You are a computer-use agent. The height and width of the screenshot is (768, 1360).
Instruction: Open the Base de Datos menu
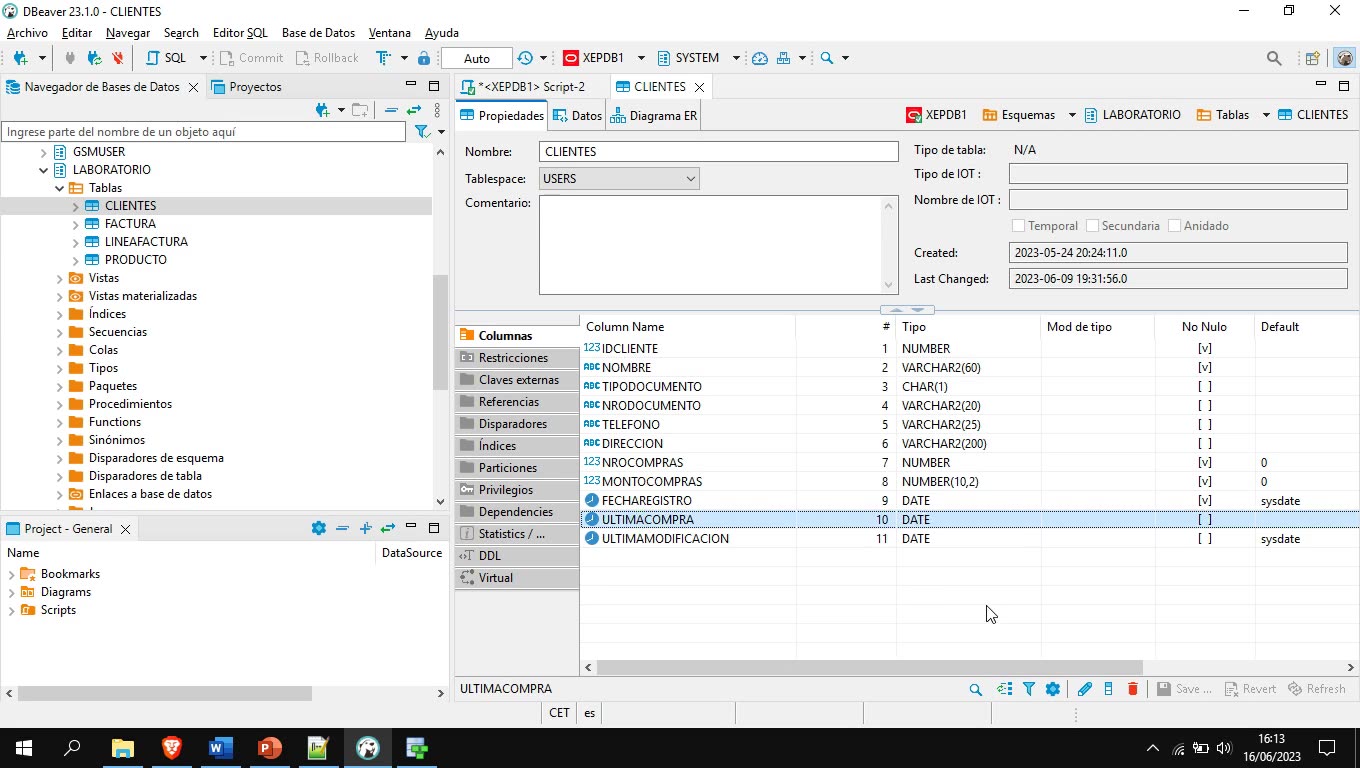[x=318, y=32]
